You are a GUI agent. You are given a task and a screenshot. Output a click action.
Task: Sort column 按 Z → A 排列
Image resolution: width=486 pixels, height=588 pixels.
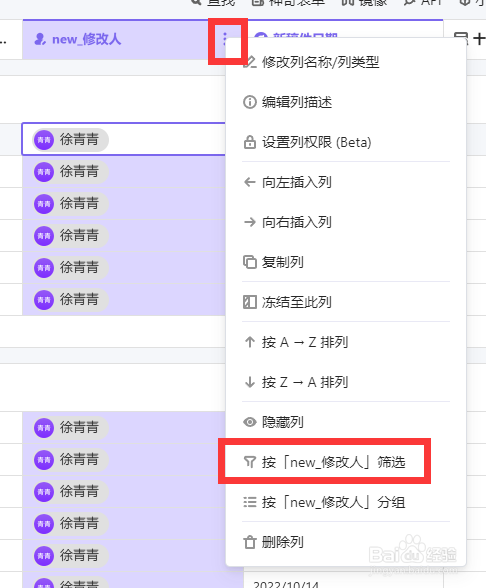pyautogui.click(x=305, y=382)
